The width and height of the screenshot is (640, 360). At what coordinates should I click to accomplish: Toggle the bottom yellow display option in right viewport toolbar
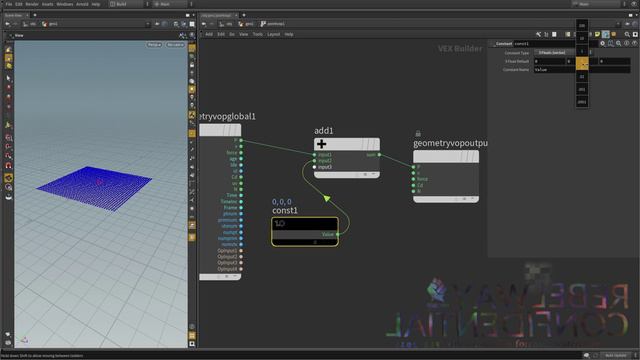[x=192, y=336]
